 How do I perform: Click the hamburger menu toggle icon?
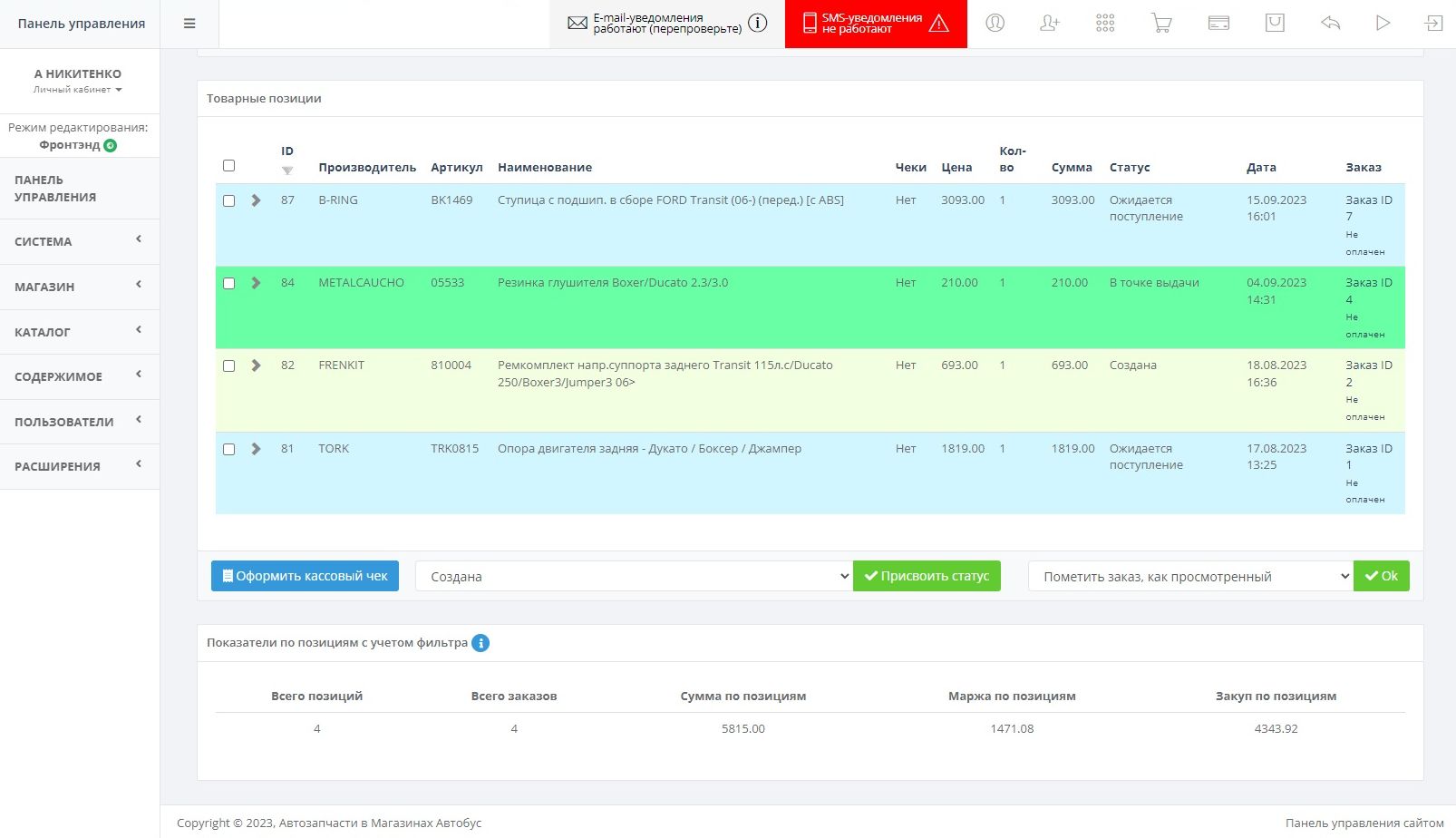pyautogui.click(x=189, y=24)
